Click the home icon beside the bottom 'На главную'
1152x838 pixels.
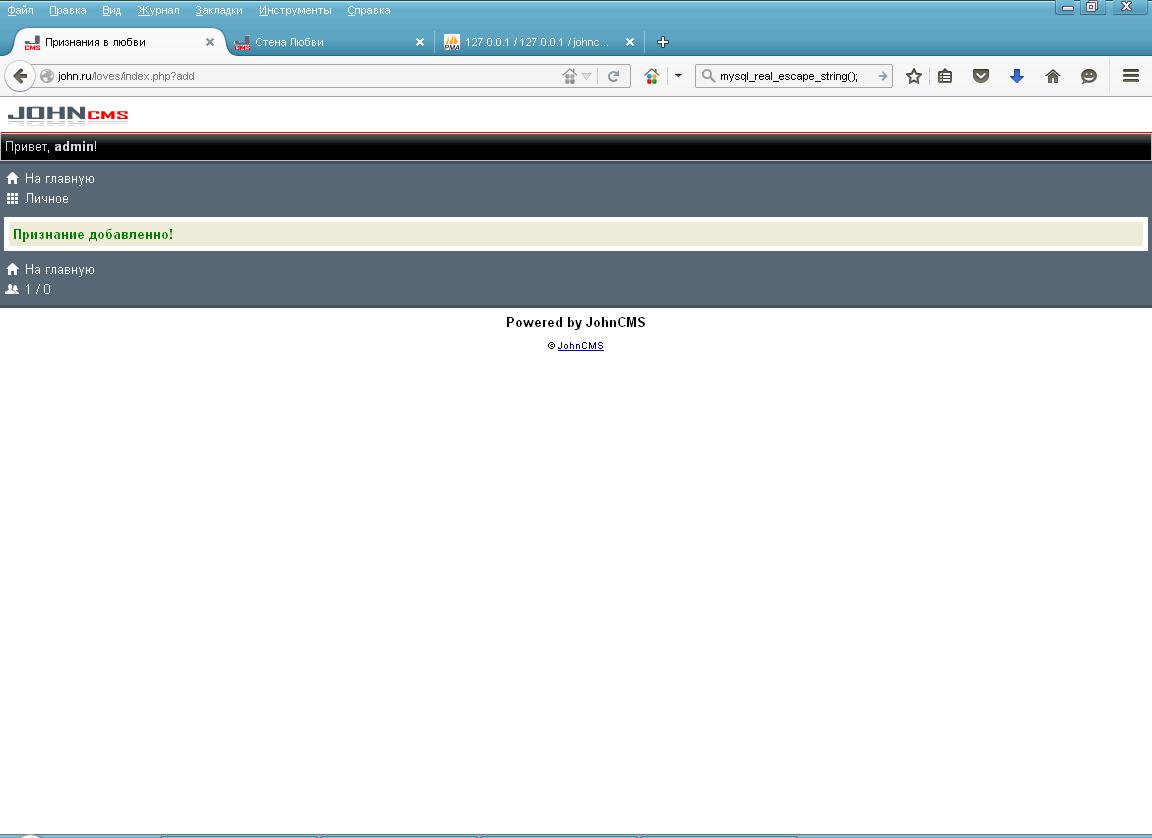pyautogui.click(x=12, y=269)
